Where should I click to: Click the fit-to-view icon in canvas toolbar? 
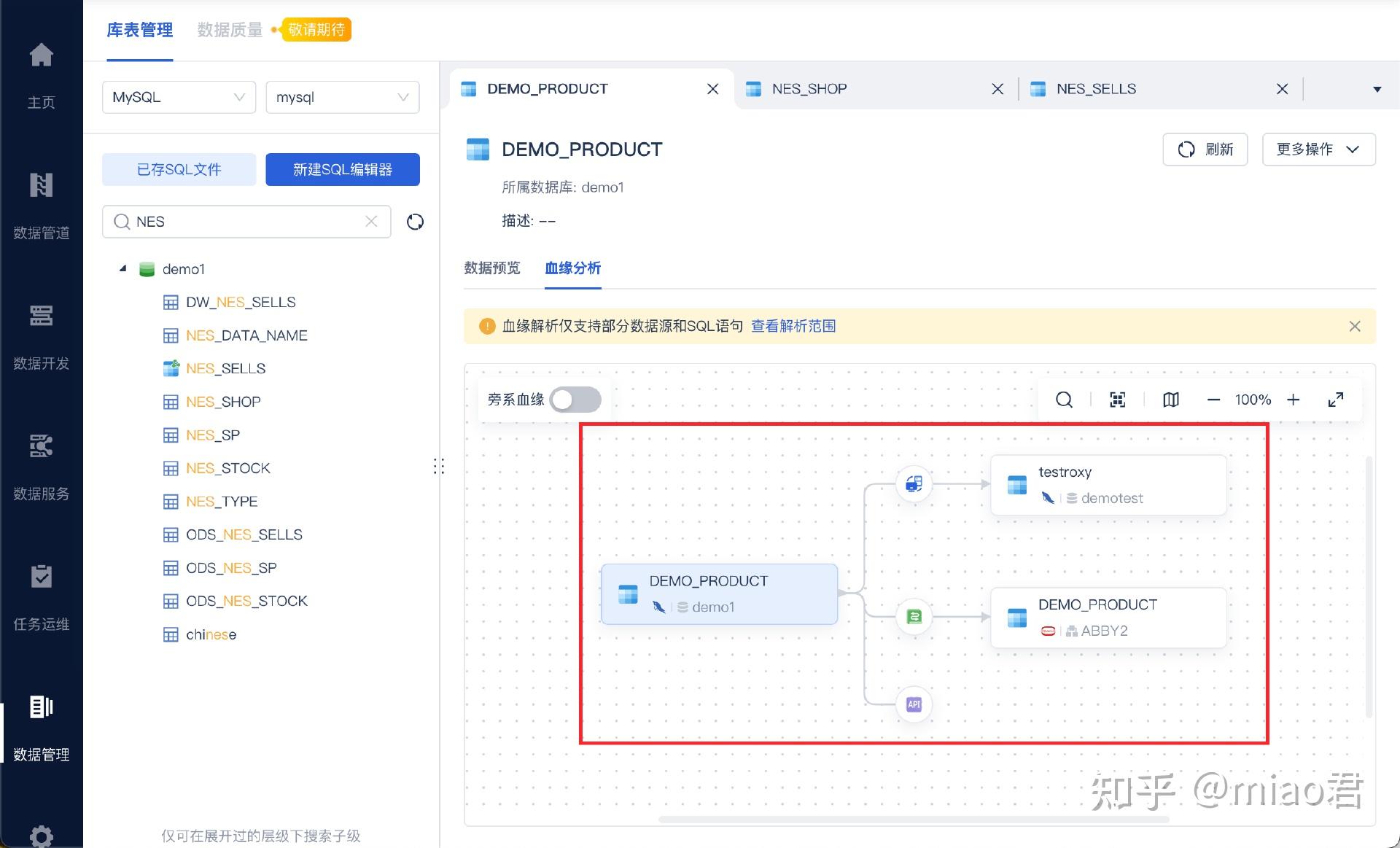1117,400
